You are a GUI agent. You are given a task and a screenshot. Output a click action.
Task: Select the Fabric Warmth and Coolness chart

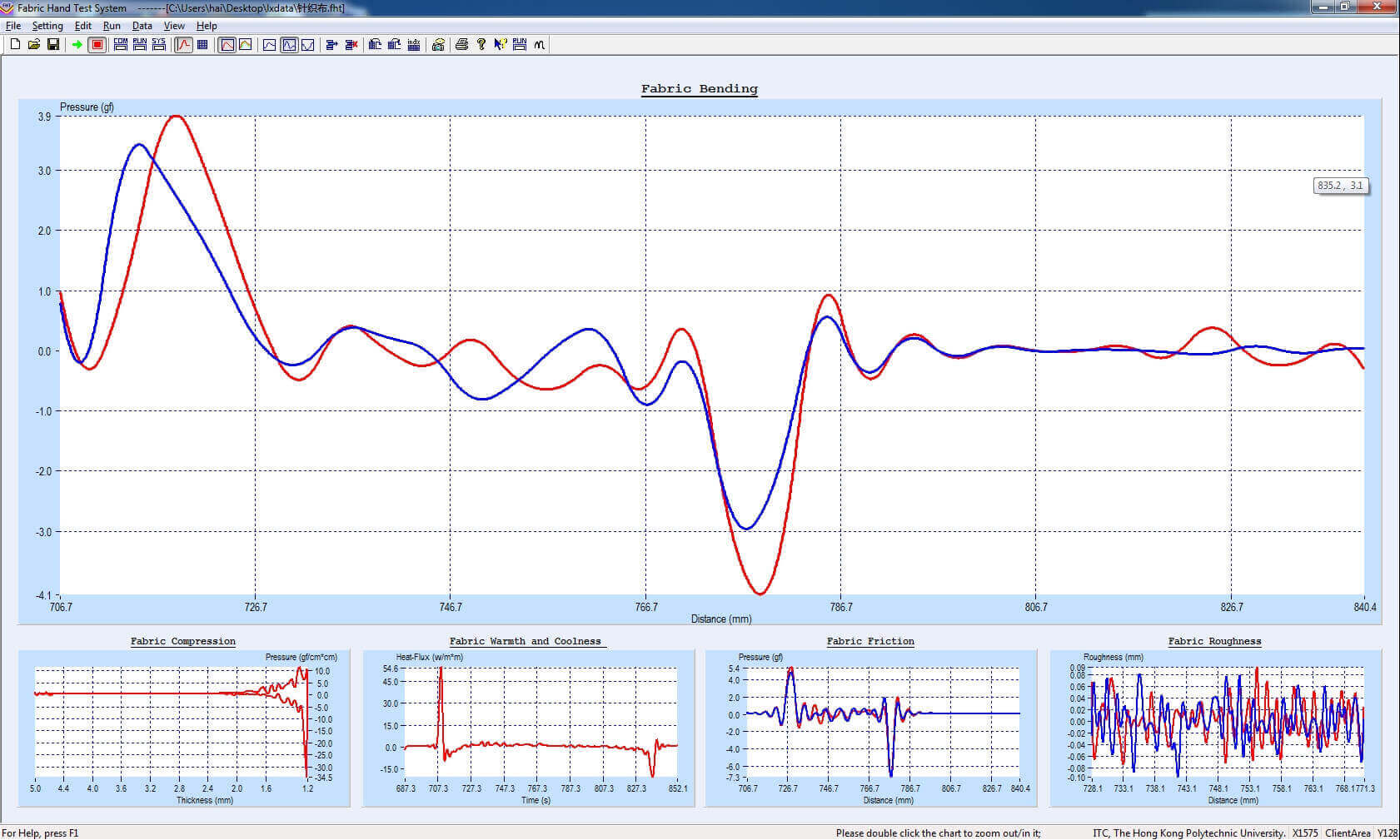pos(529,728)
